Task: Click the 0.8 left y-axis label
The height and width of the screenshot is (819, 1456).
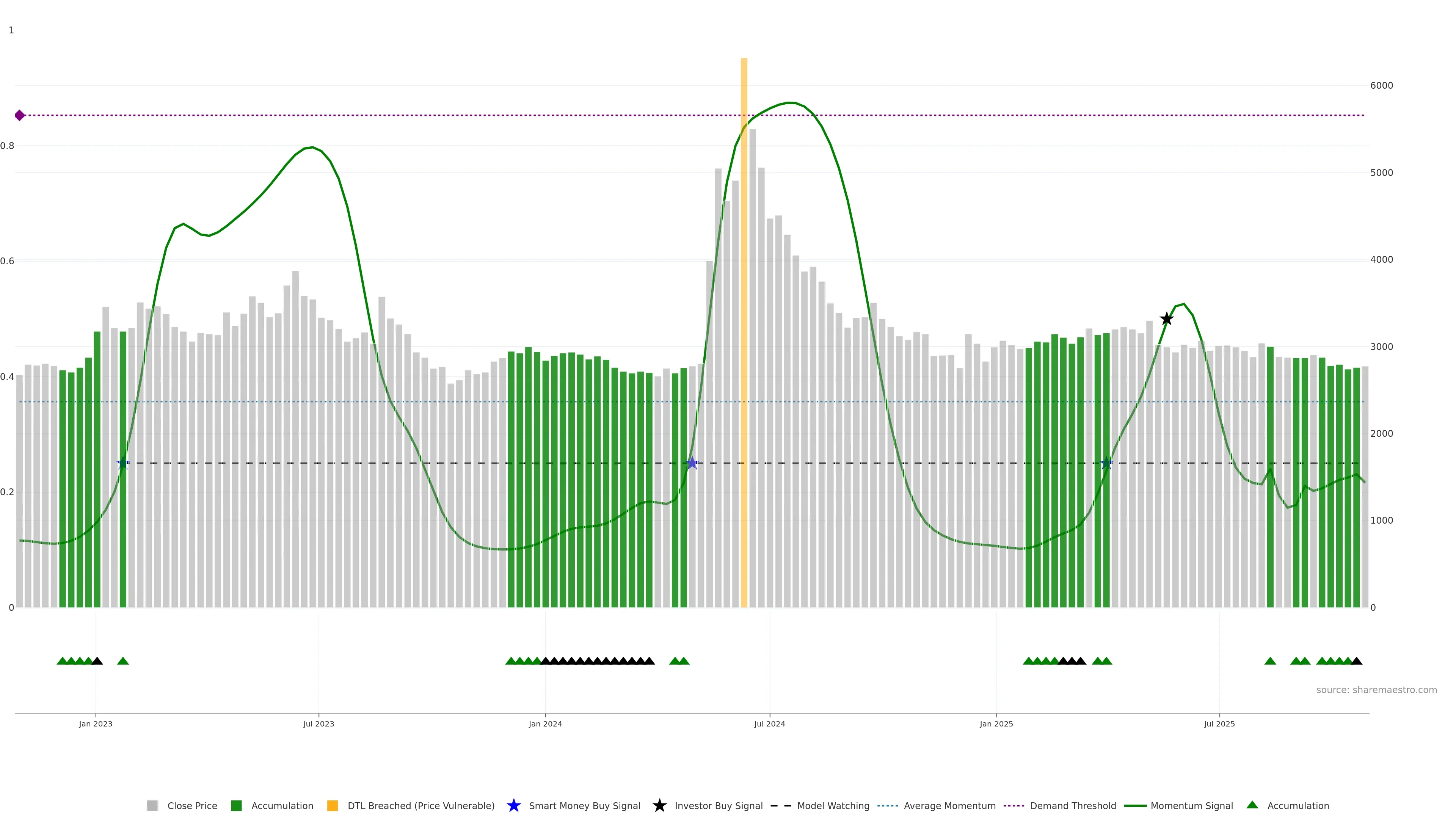Action: (7, 146)
